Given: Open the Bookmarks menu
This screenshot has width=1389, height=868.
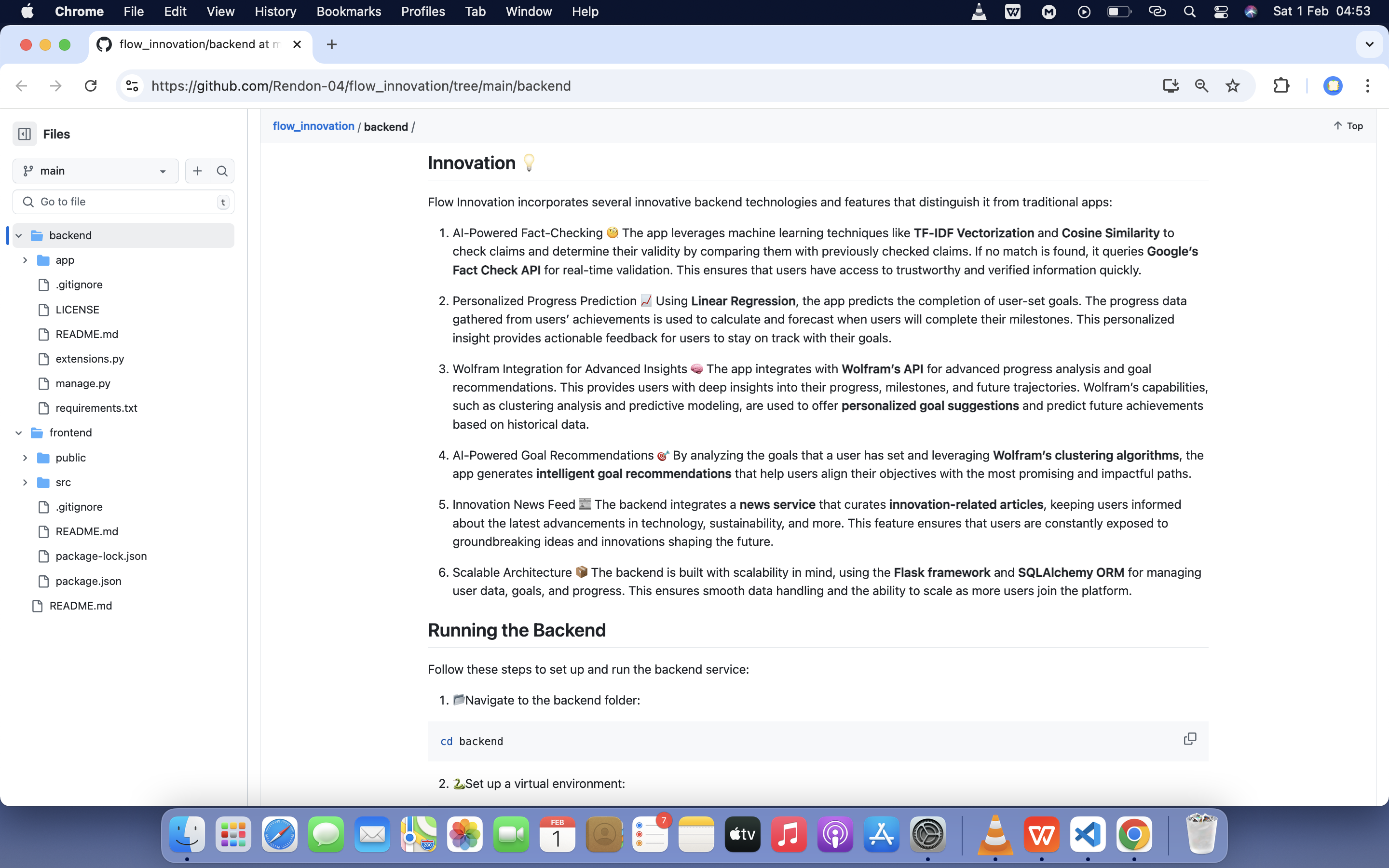Looking at the screenshot, I should (348, 12).
